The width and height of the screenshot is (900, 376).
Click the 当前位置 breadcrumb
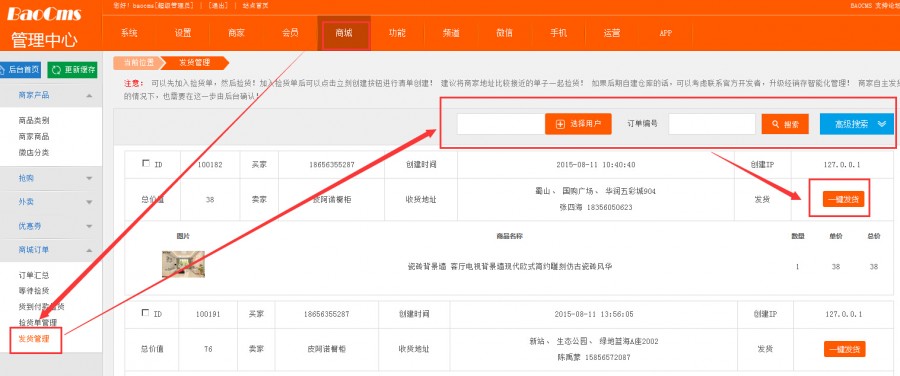coord(138,63)
